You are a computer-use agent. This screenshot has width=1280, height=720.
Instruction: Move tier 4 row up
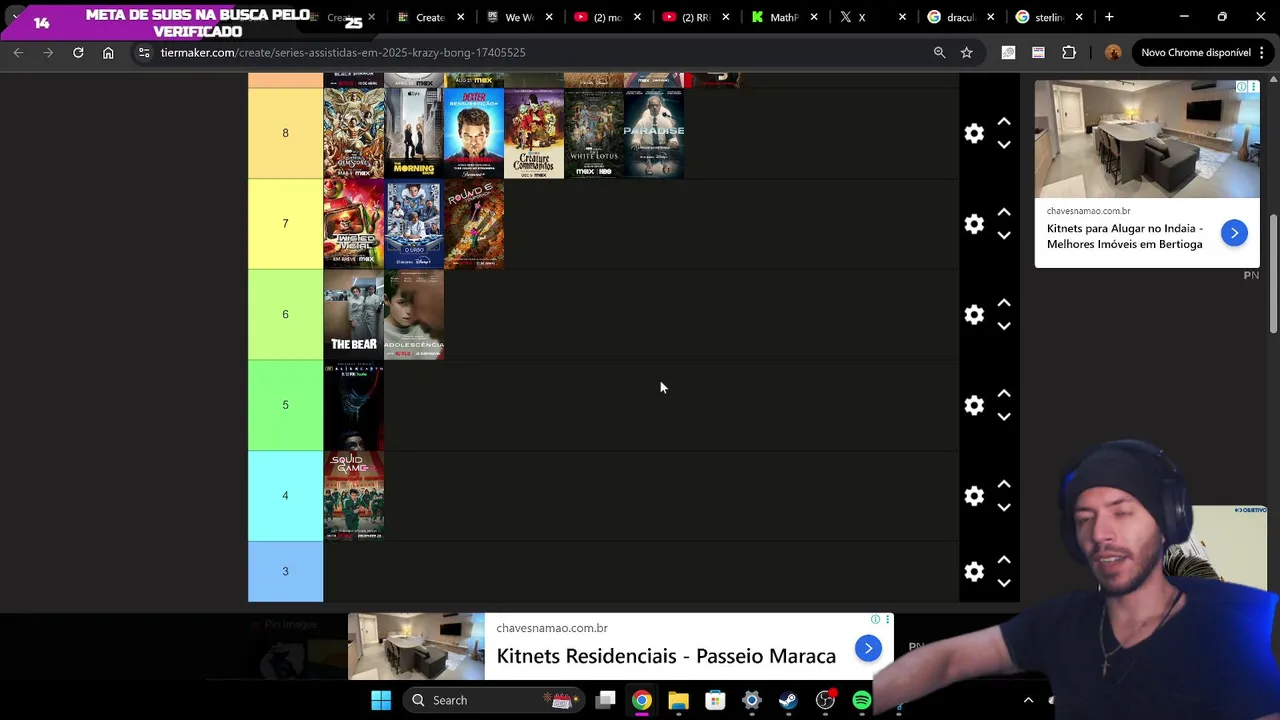(1004, 484)
